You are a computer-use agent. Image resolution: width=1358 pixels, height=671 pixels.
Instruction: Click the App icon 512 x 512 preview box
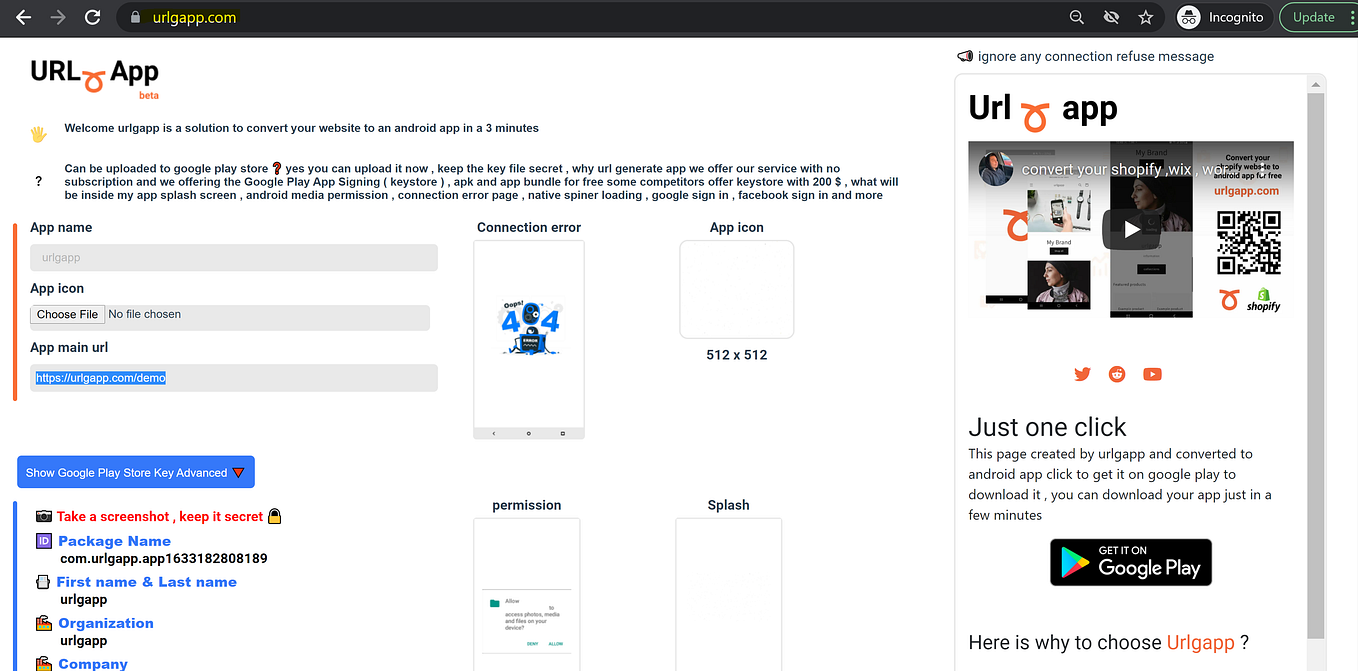737,289
